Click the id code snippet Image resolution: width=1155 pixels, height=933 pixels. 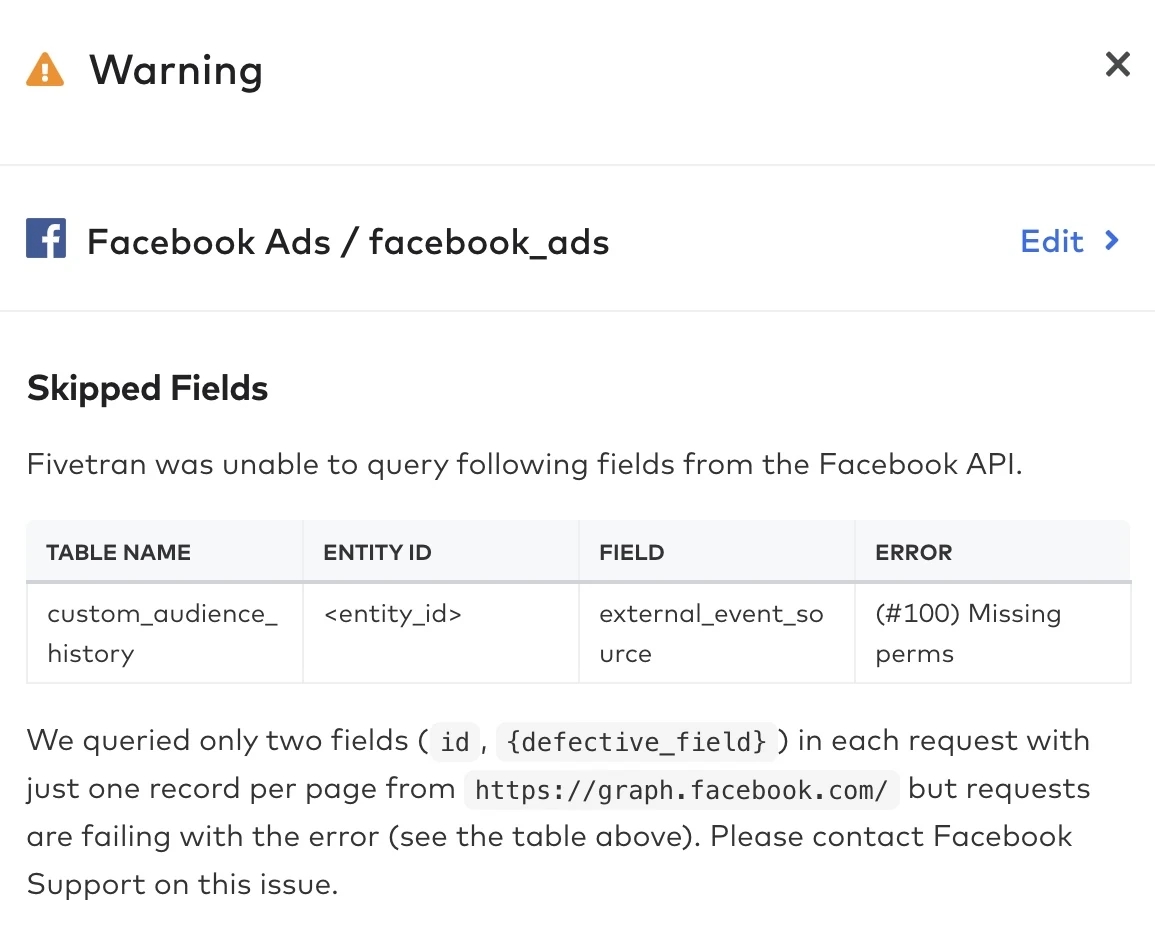click(x=455, y=742)
